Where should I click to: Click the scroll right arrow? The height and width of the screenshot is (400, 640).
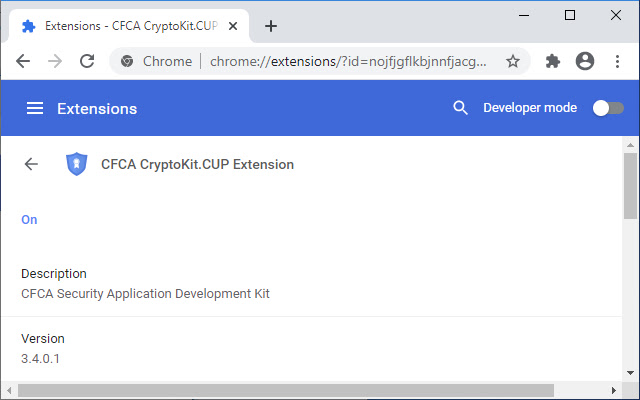613,390
